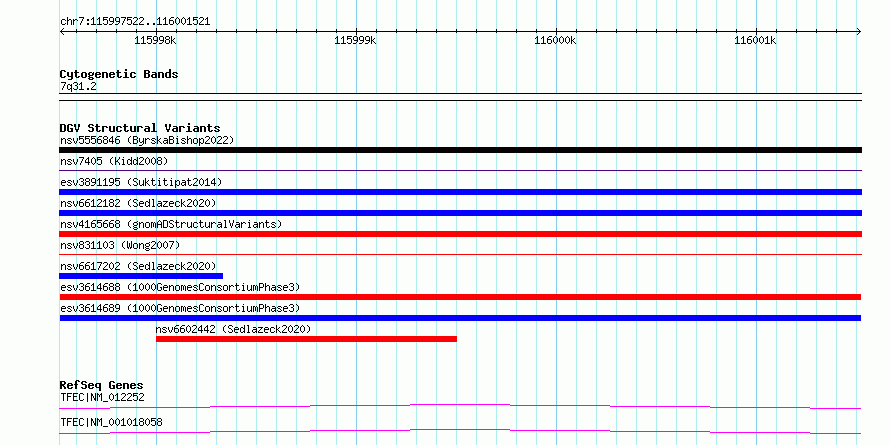Image resolution: width=890 pixels, height=445 pixels.
Task: Click the red esv3614688 variant bar
Action: pos(460,297)
